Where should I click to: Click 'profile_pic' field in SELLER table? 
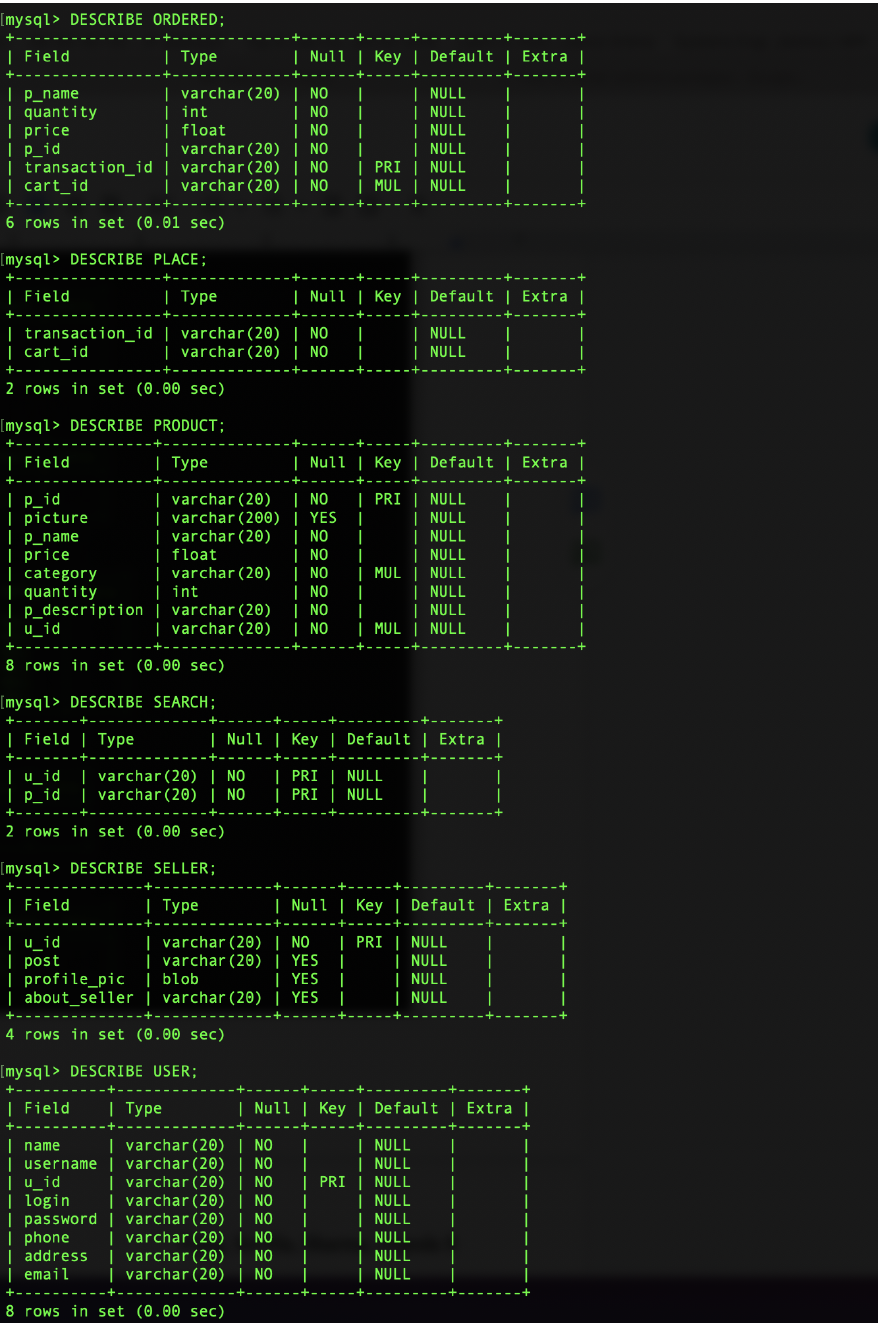tap(74, 979)
